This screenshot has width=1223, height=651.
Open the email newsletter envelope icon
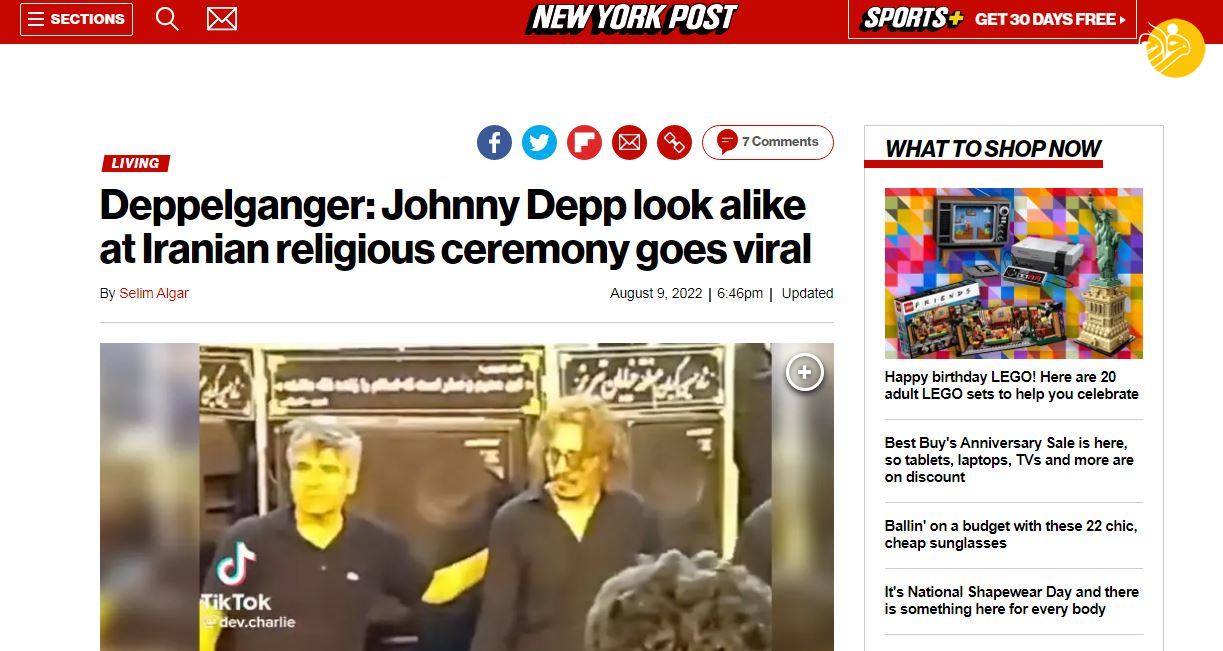(222, 19)
